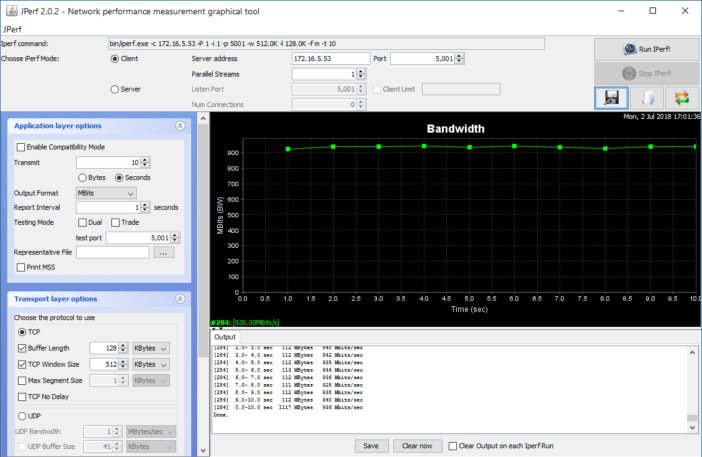The height and width of the screenshot is (457, 702).
Task: Select Bytes transmit radio button
Action: coord(82,178)
